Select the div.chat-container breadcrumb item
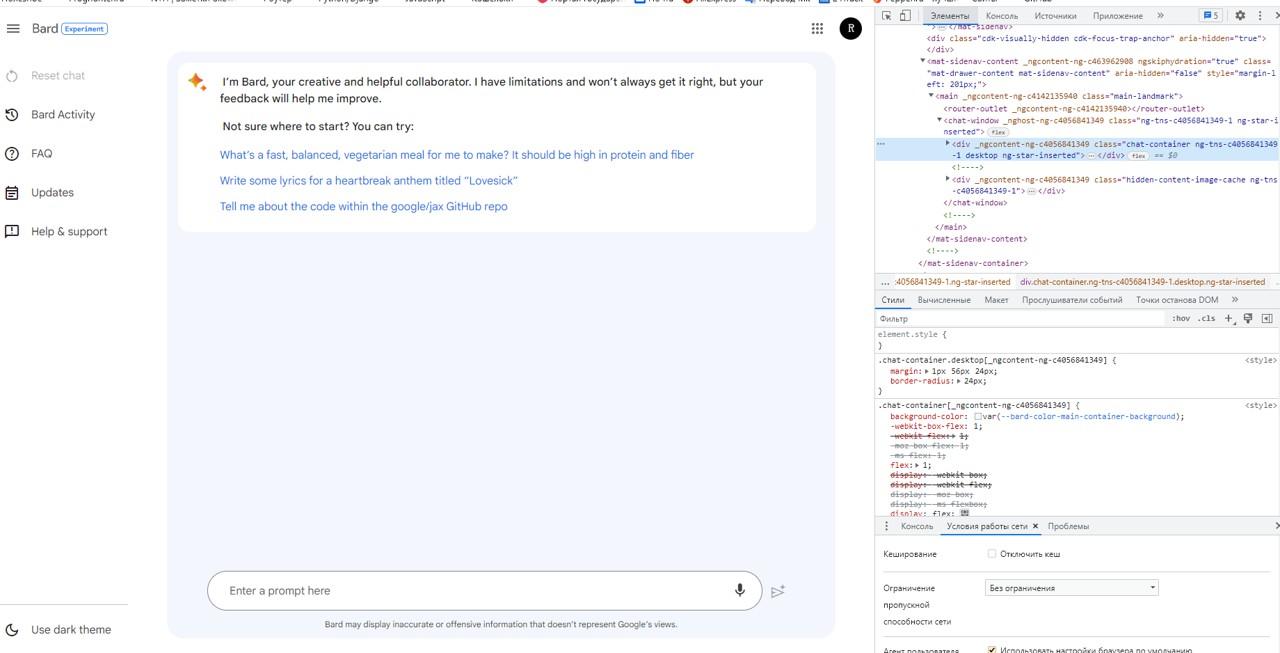 pos(1142,282)
